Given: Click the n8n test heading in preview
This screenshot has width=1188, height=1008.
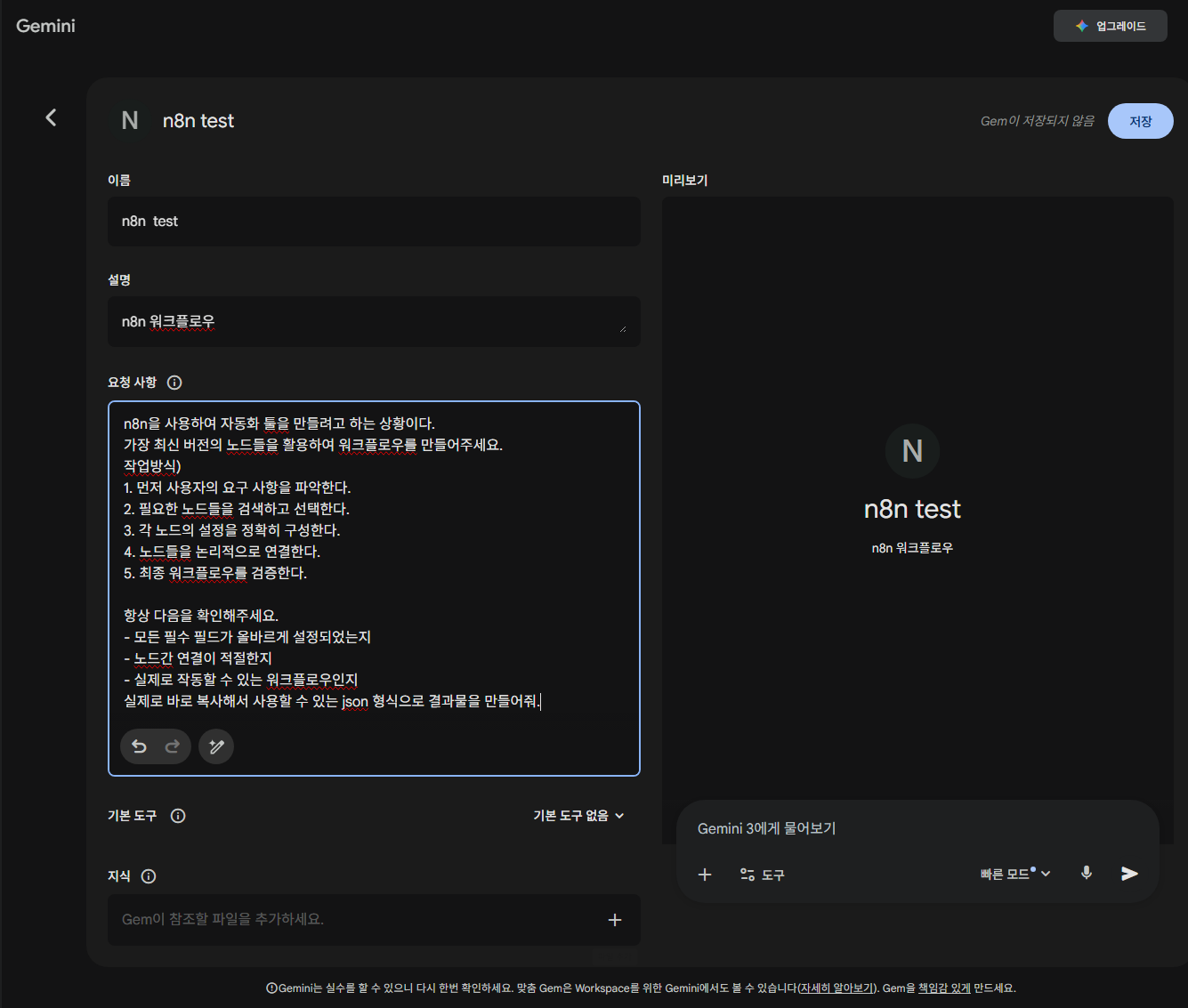Looking at the screenshot, I should tap(912, 509).
